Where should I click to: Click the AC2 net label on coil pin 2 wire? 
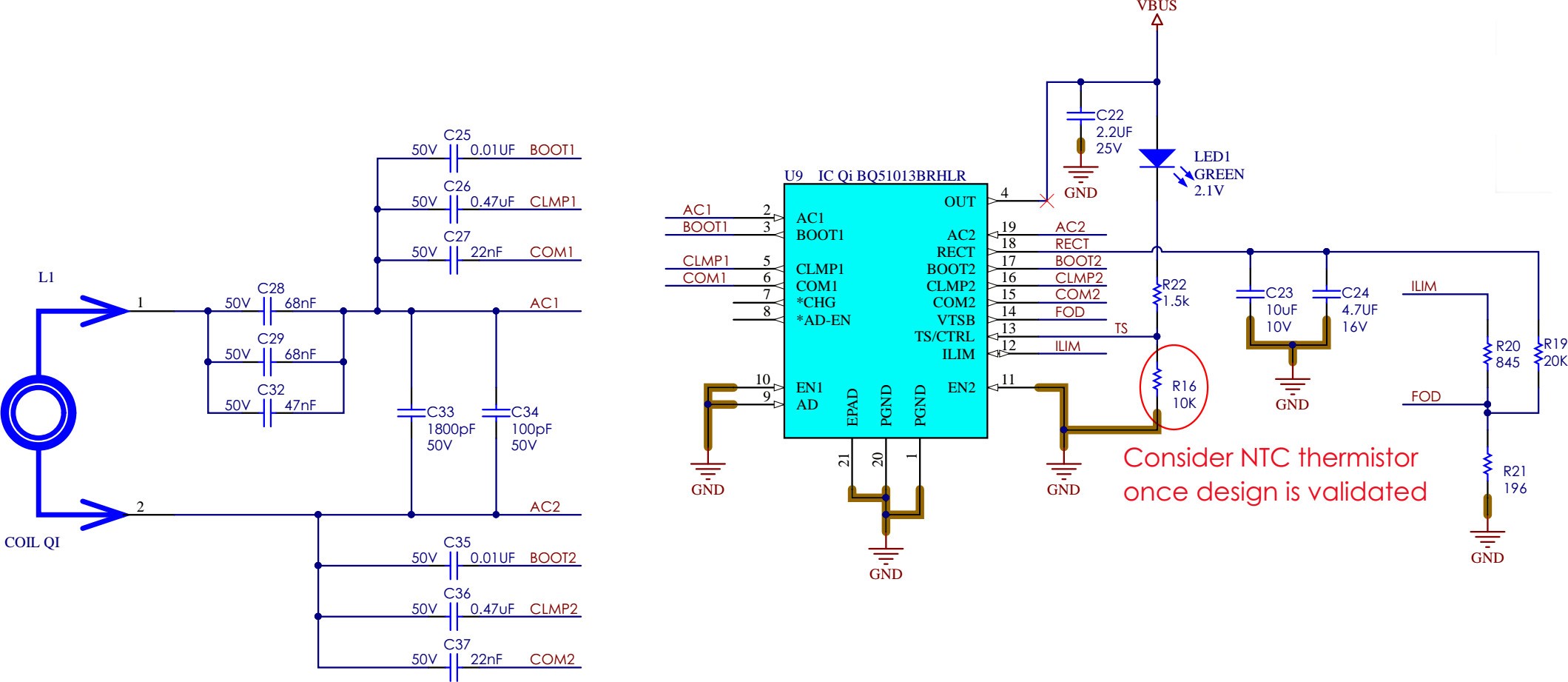[545, 507]
